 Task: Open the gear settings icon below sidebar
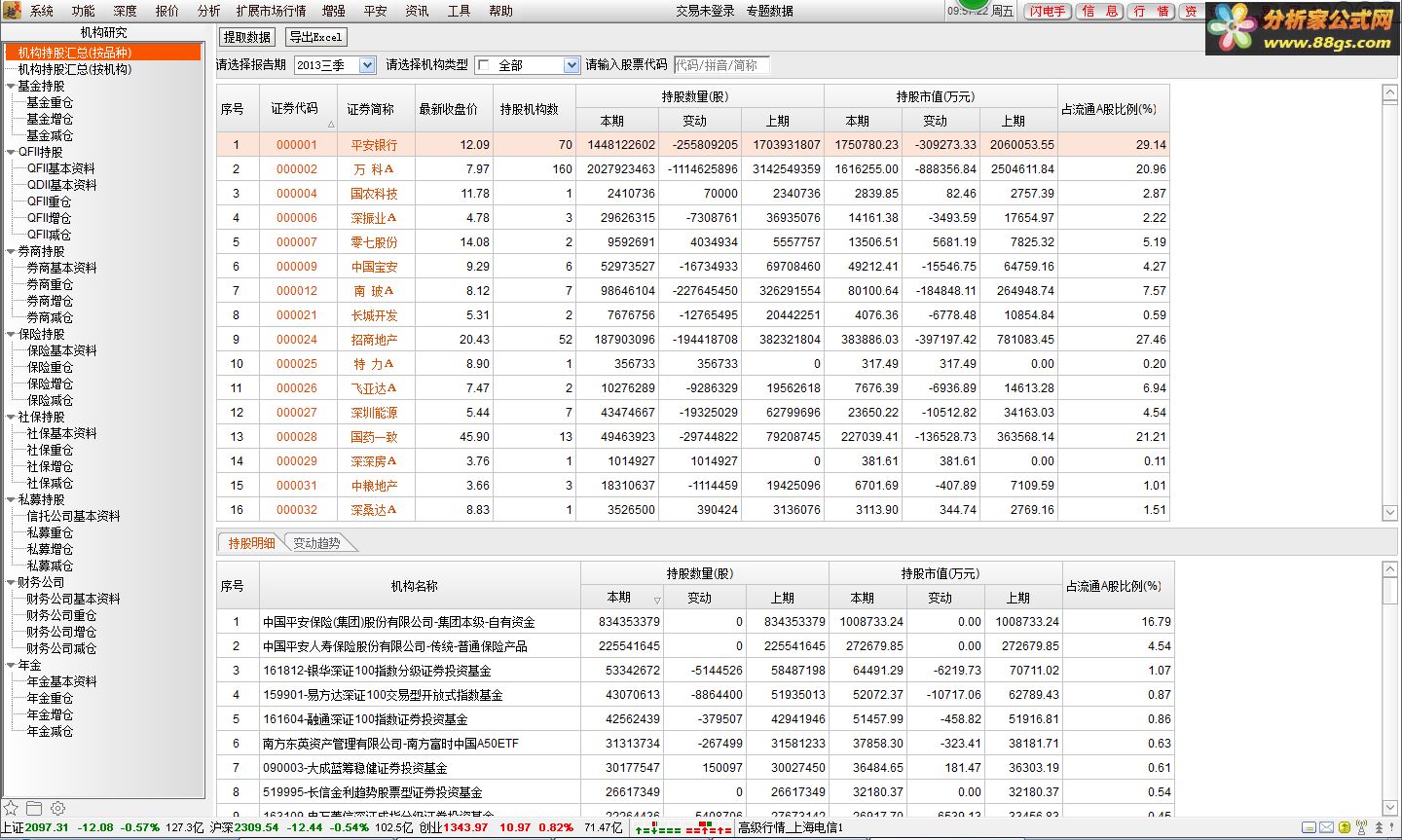(x=57, y=808)
